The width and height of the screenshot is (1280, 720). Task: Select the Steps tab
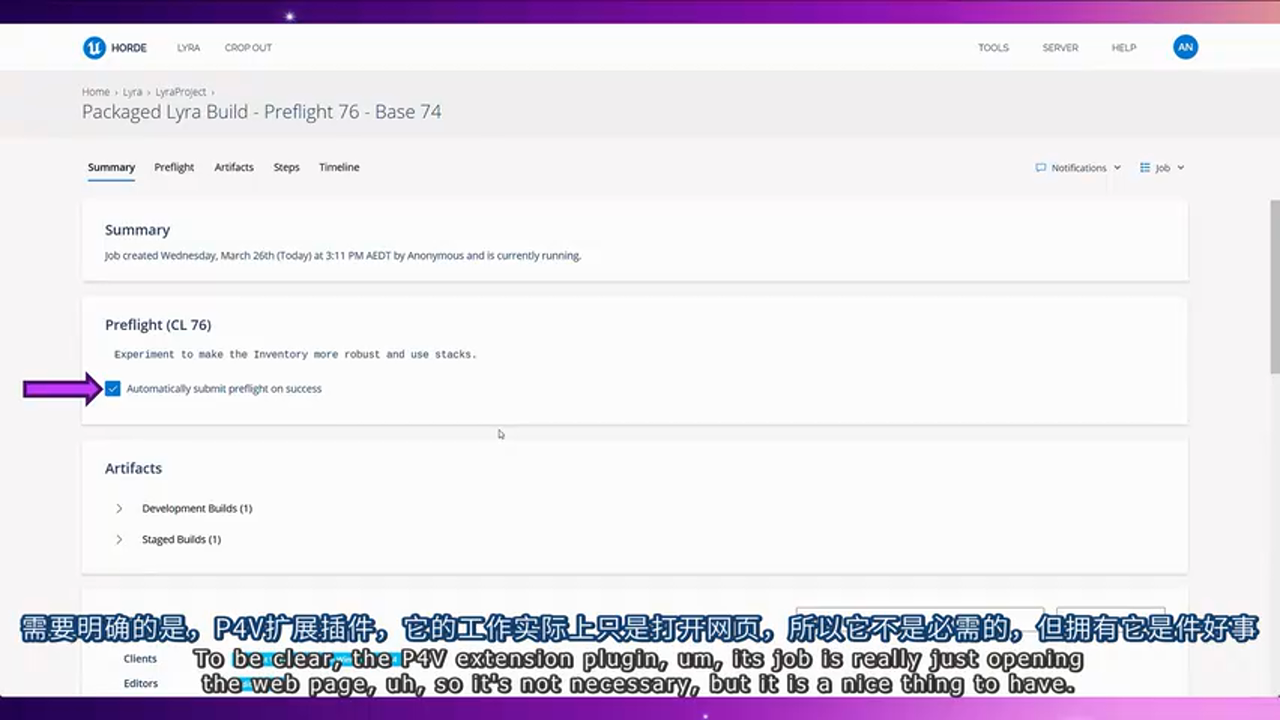[x=286, y=167]
